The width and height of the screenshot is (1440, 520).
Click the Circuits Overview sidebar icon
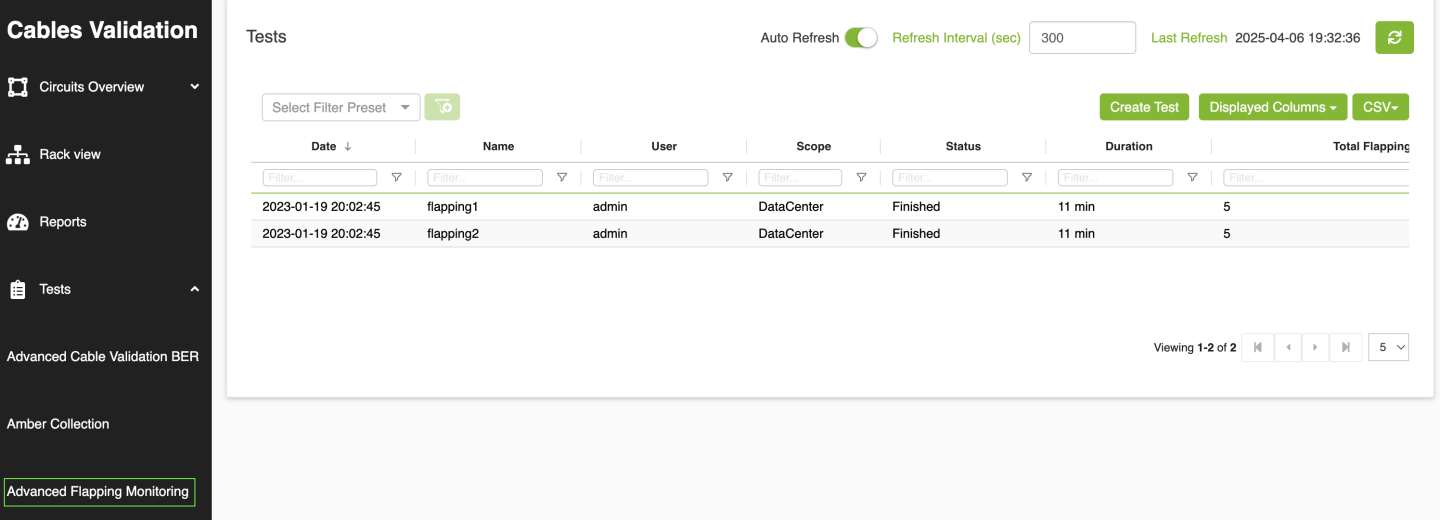[18, 87]
